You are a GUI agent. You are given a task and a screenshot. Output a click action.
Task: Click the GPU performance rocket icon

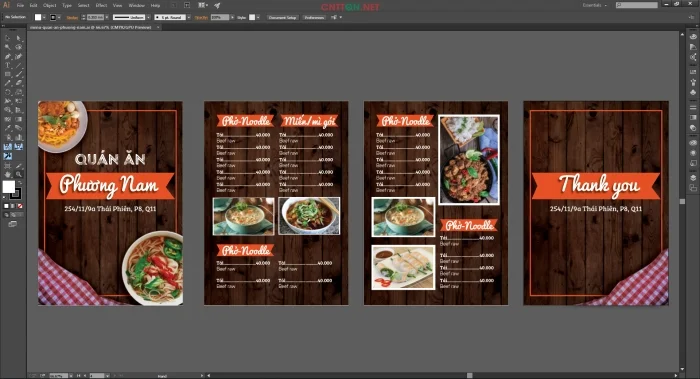coord(217,5)
